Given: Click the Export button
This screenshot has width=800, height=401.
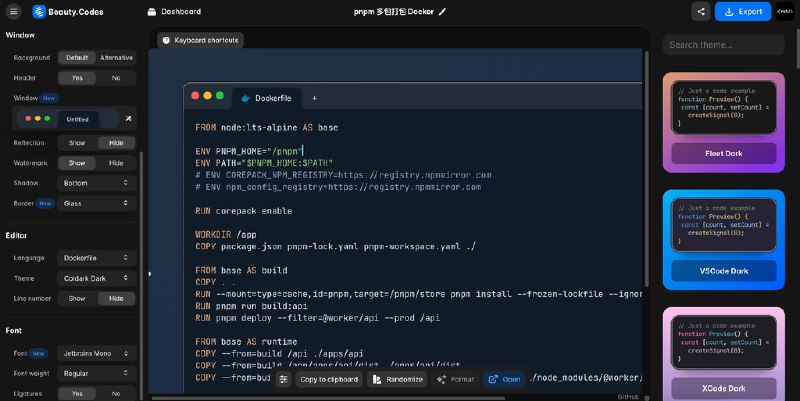Looking at the screenshot, I should 743,12.
